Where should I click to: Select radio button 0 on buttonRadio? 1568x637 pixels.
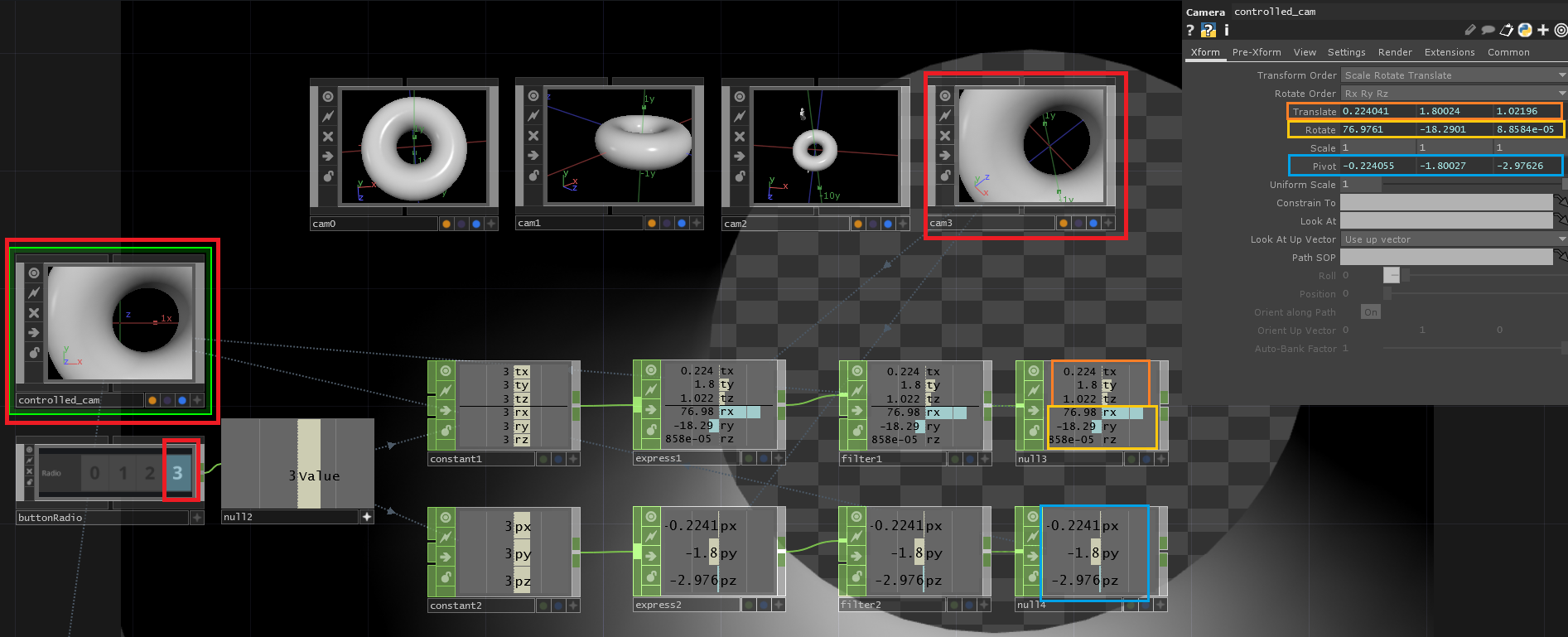[94, 473]
